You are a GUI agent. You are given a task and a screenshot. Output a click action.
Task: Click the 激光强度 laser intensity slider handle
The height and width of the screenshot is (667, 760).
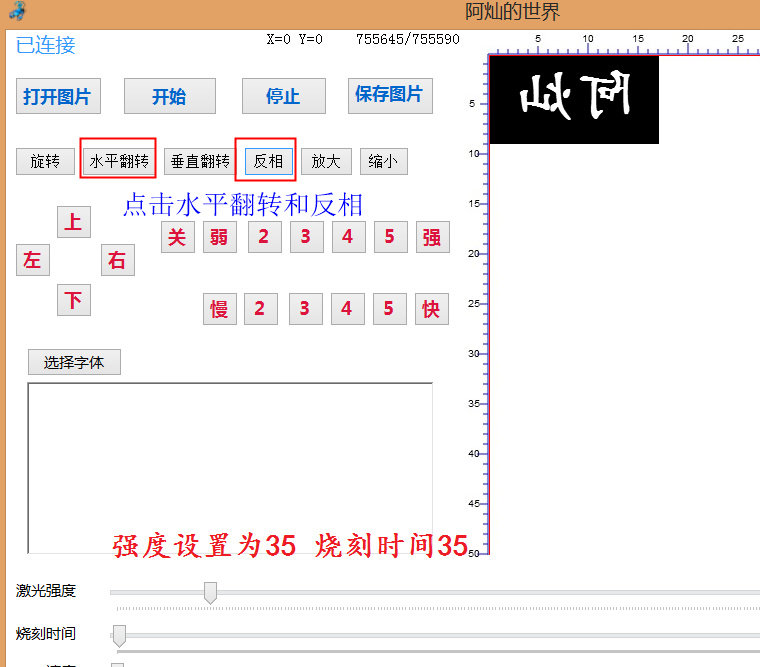point(210,592)
